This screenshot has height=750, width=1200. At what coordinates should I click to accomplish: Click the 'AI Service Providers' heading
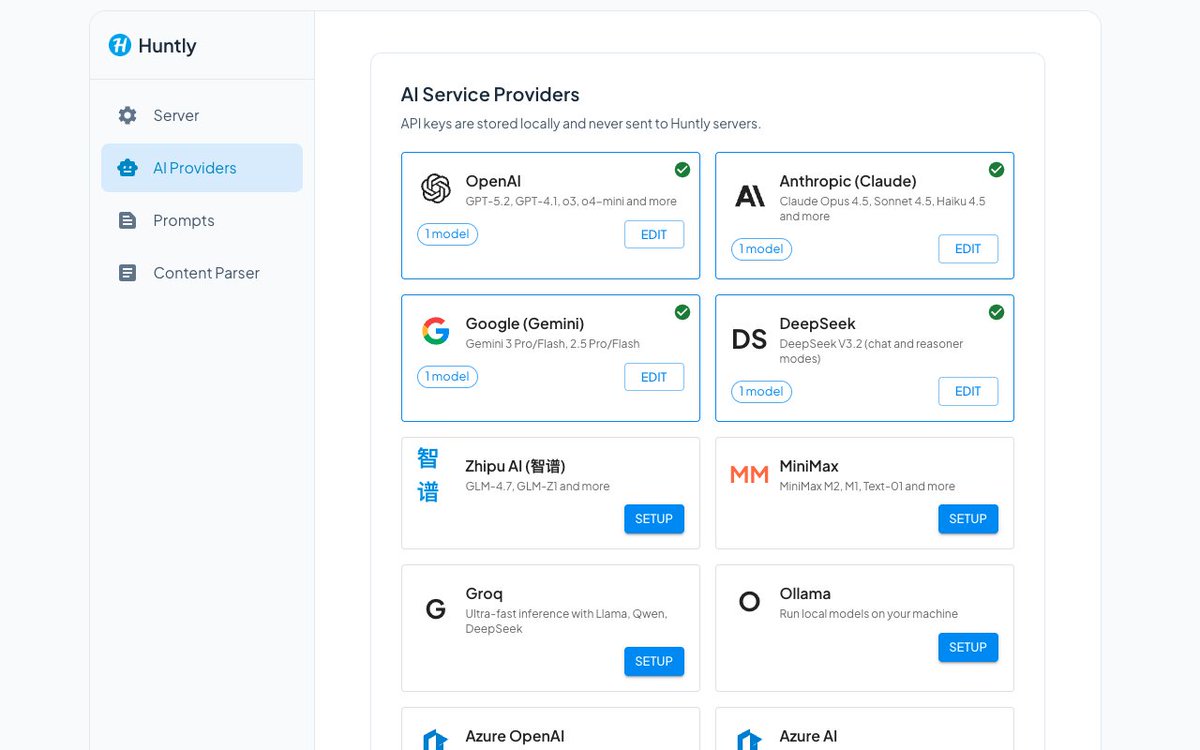490,94
